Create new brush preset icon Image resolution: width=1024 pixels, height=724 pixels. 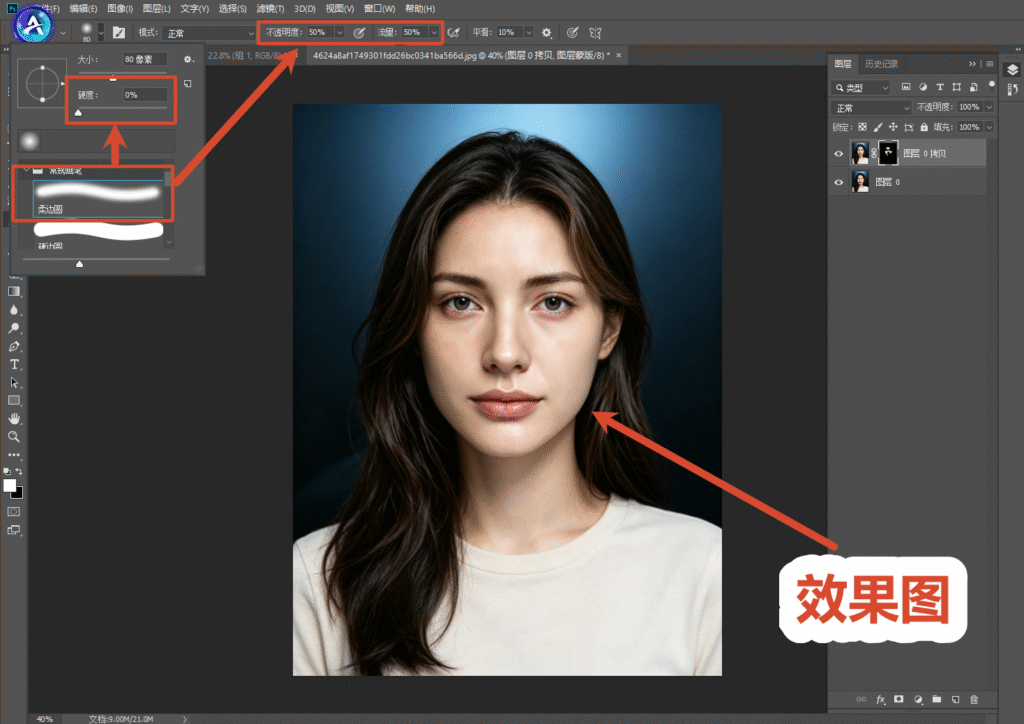point(188,84)
